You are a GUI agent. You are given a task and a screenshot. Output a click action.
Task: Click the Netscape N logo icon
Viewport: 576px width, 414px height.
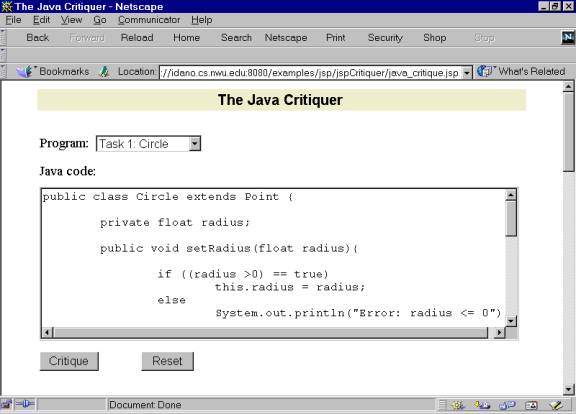[568, 37]
